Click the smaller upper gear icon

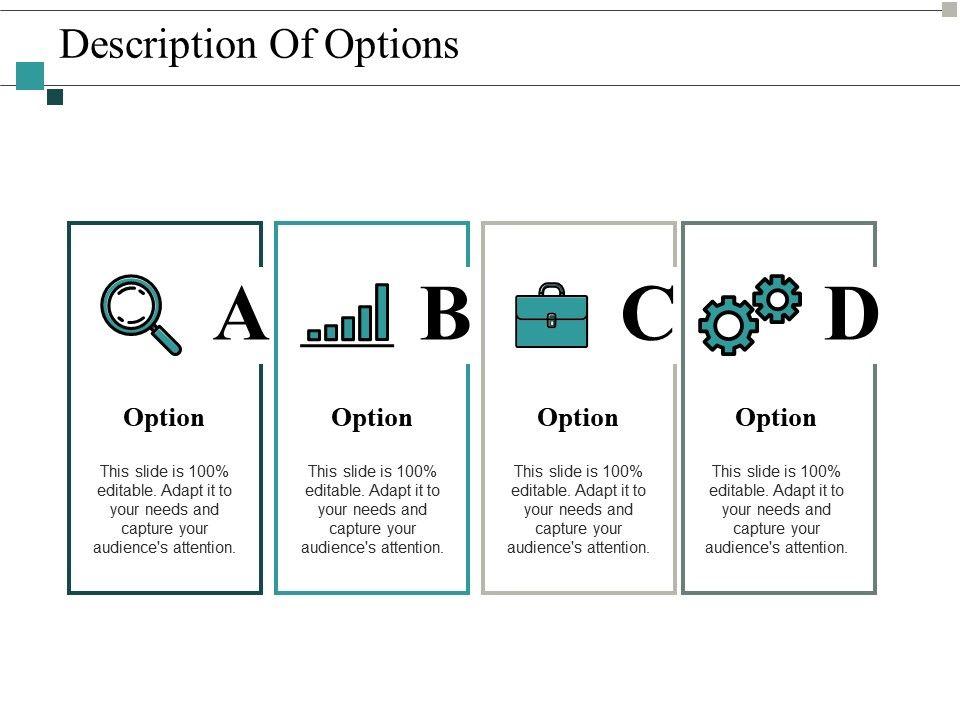[777, 298]
